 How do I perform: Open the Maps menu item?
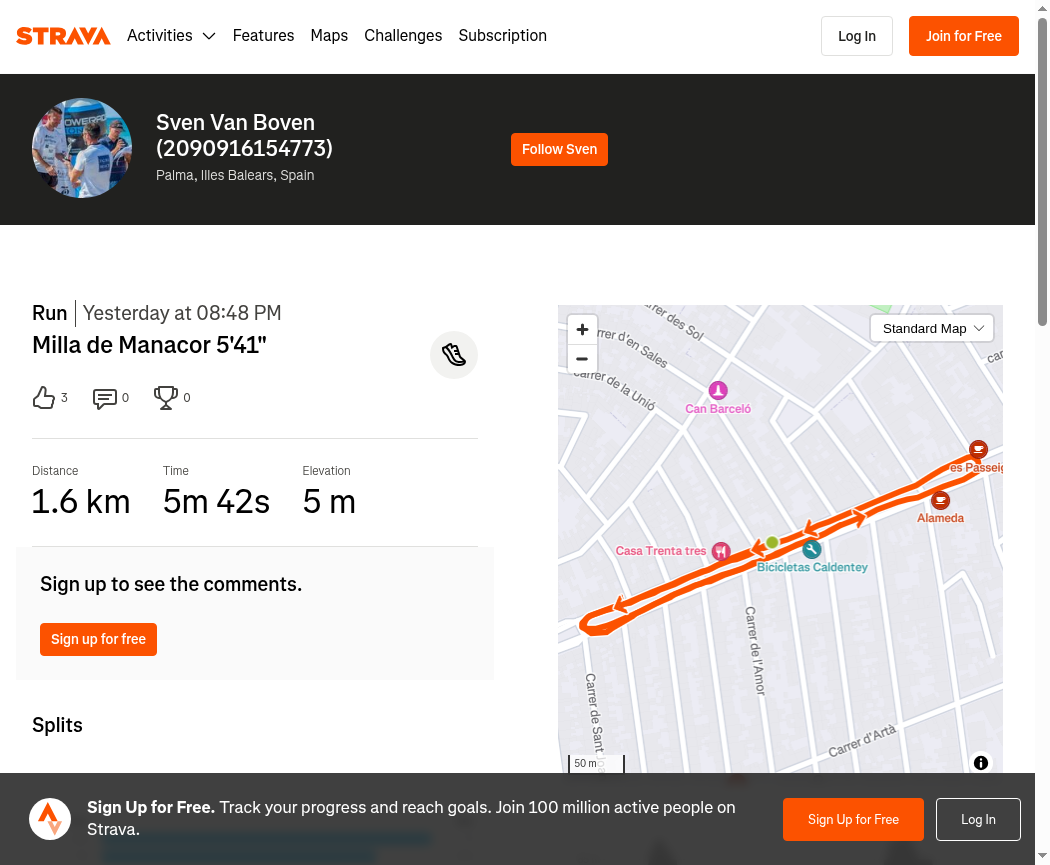point(329,35)
